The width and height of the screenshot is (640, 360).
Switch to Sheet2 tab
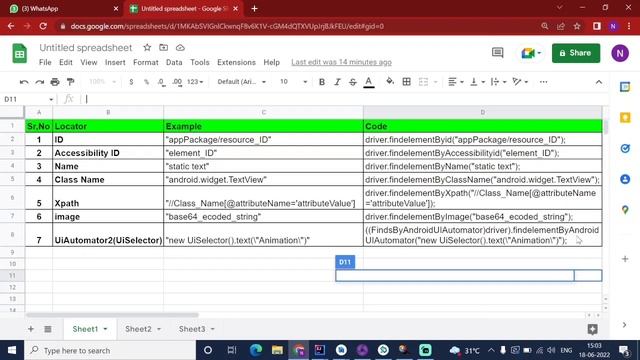point(138,329)
